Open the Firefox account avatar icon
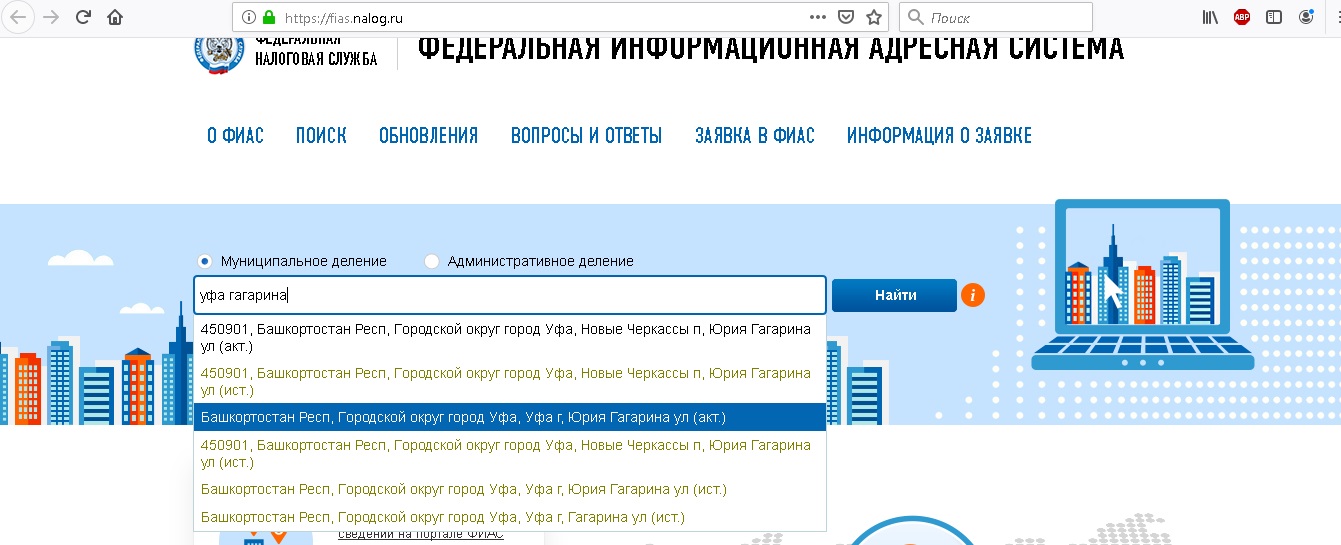This screenshot has width=1341, height=545. pyautogui.click(x=1306, y=17)
